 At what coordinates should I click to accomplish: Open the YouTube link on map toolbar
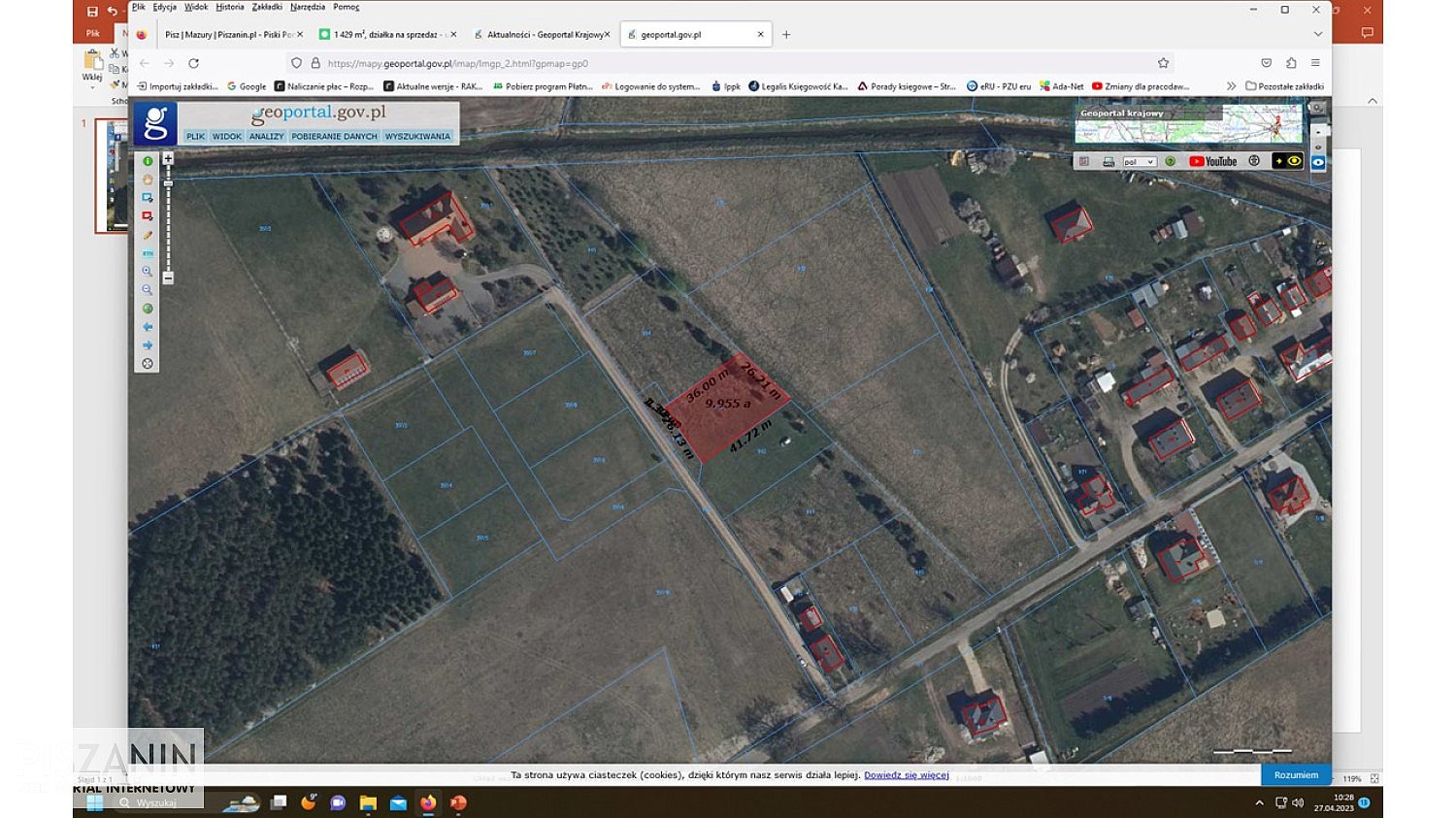pos(1212,162)
